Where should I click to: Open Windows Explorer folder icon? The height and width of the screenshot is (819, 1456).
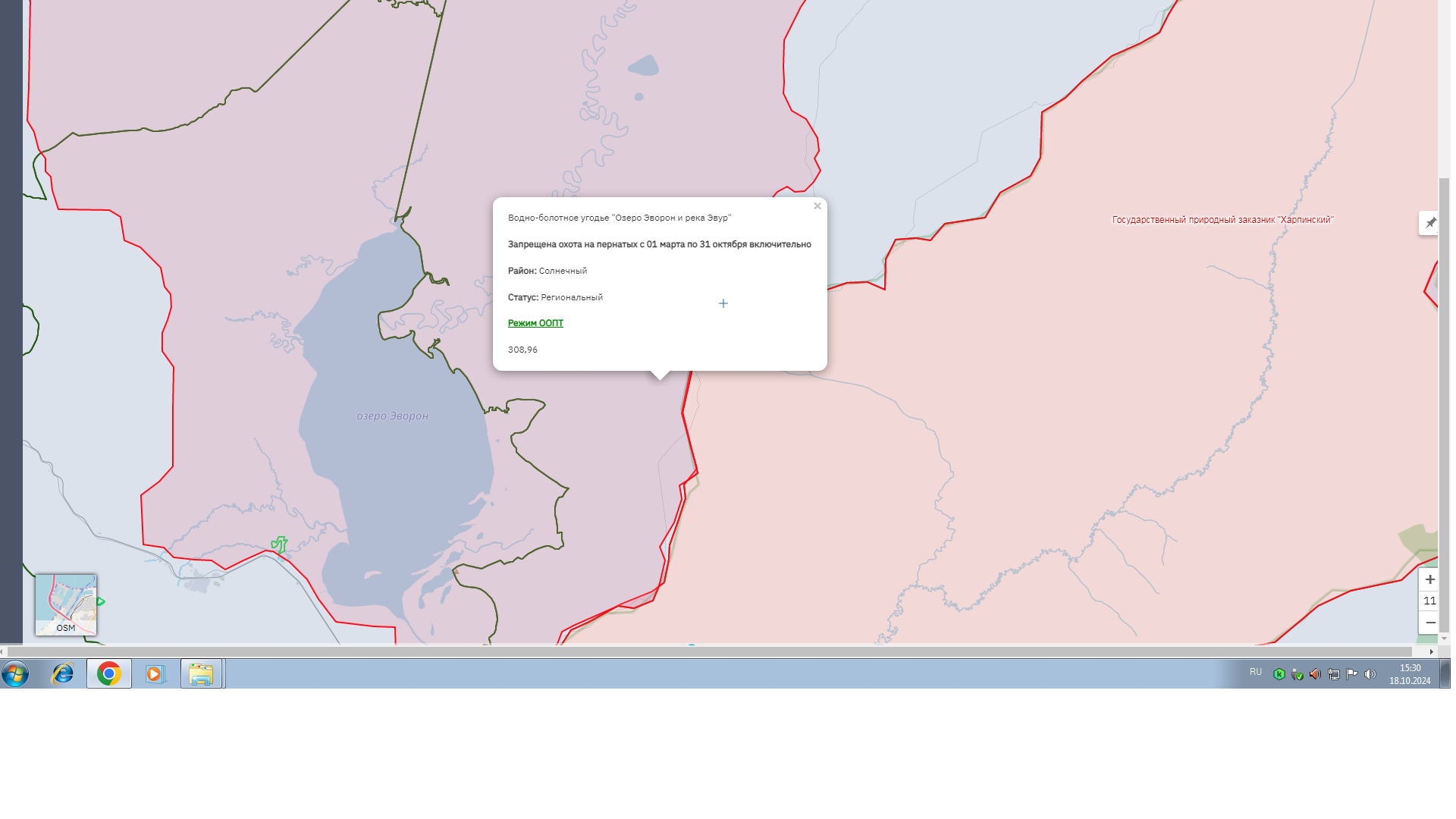[201, 673]
